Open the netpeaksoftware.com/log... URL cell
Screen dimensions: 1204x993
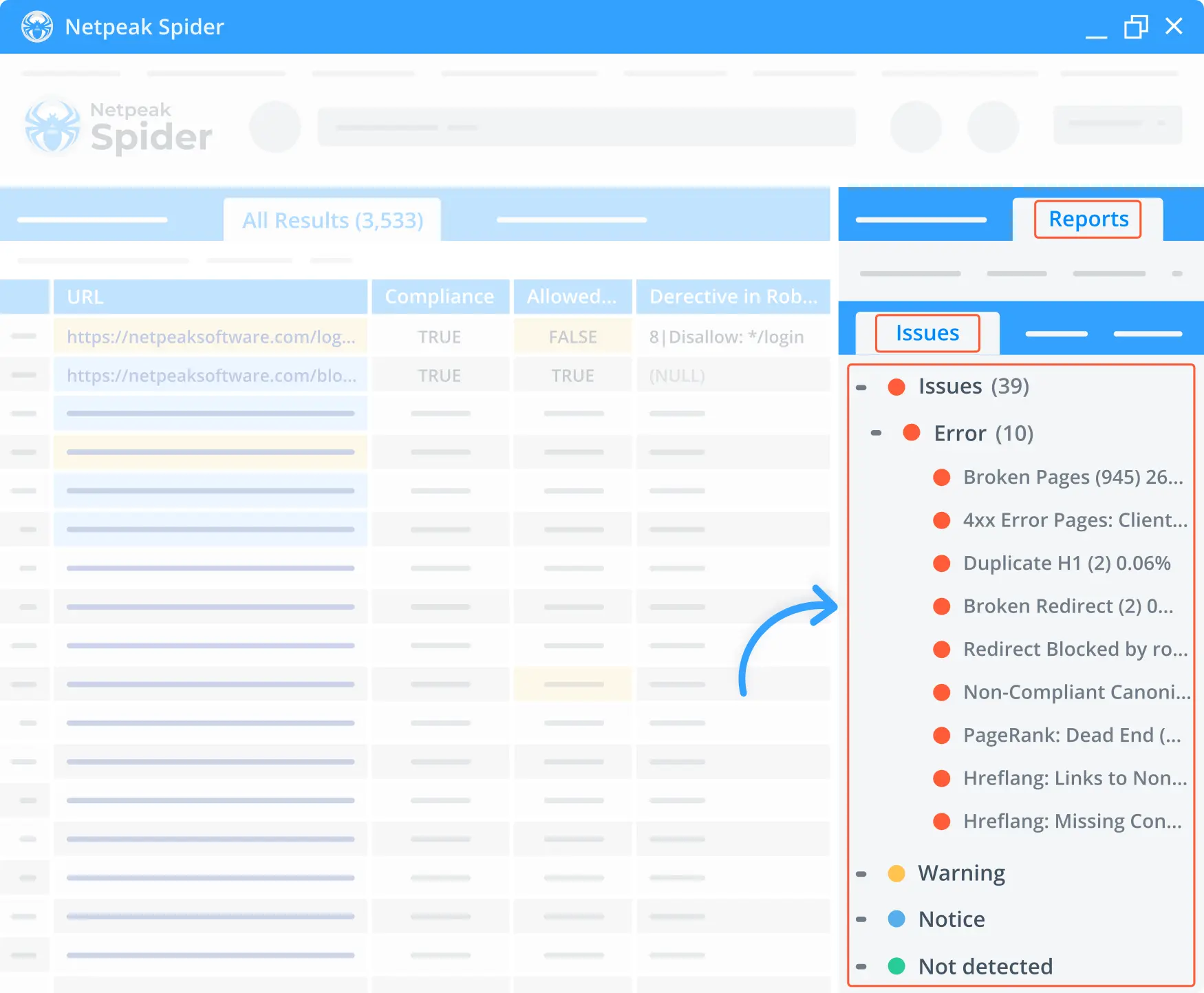pos(211,337)
